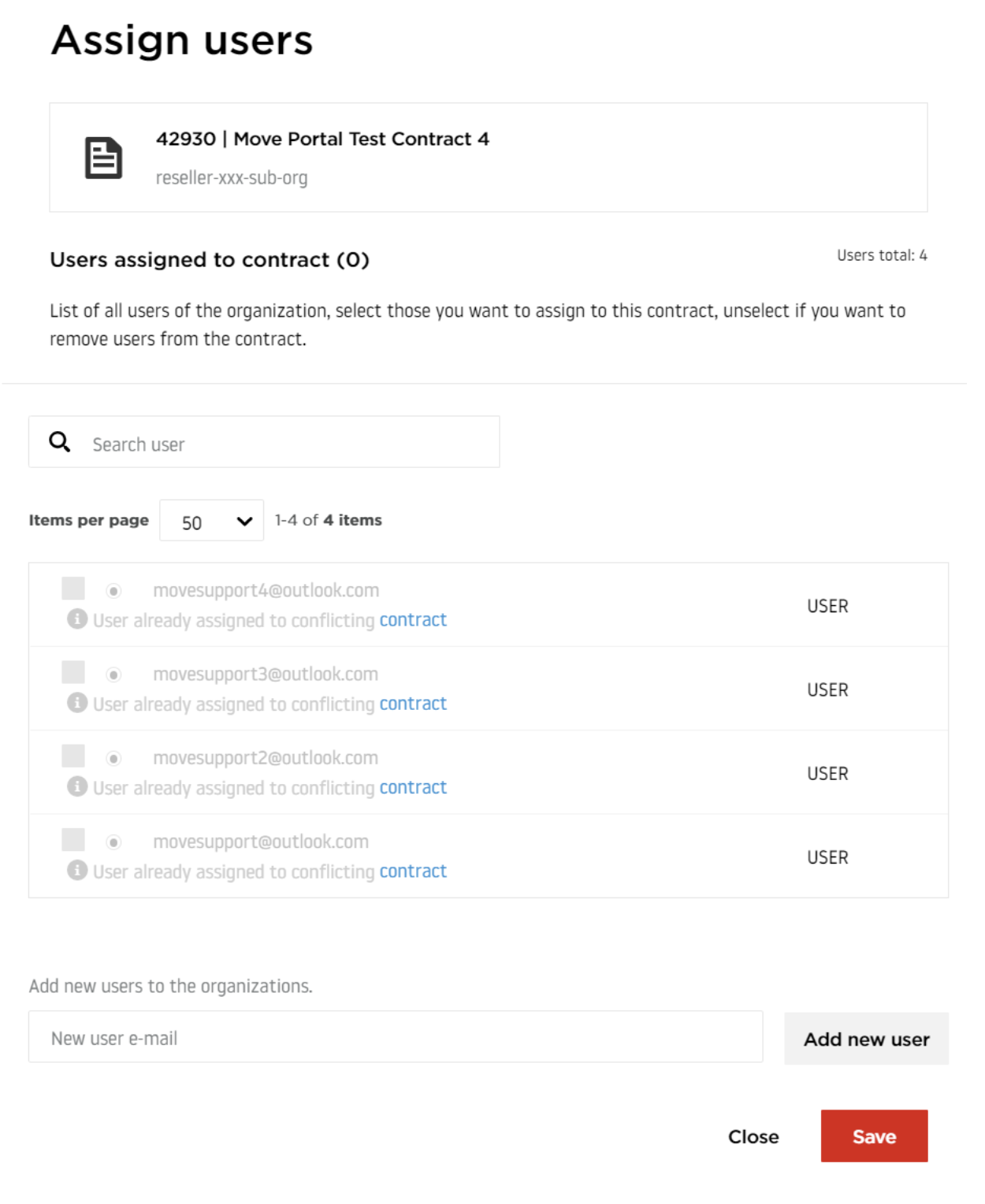Focus the New user e-mail field
Image resolution: width=985 pixels, height=1204 pixels.
(x=396, y=1038)
